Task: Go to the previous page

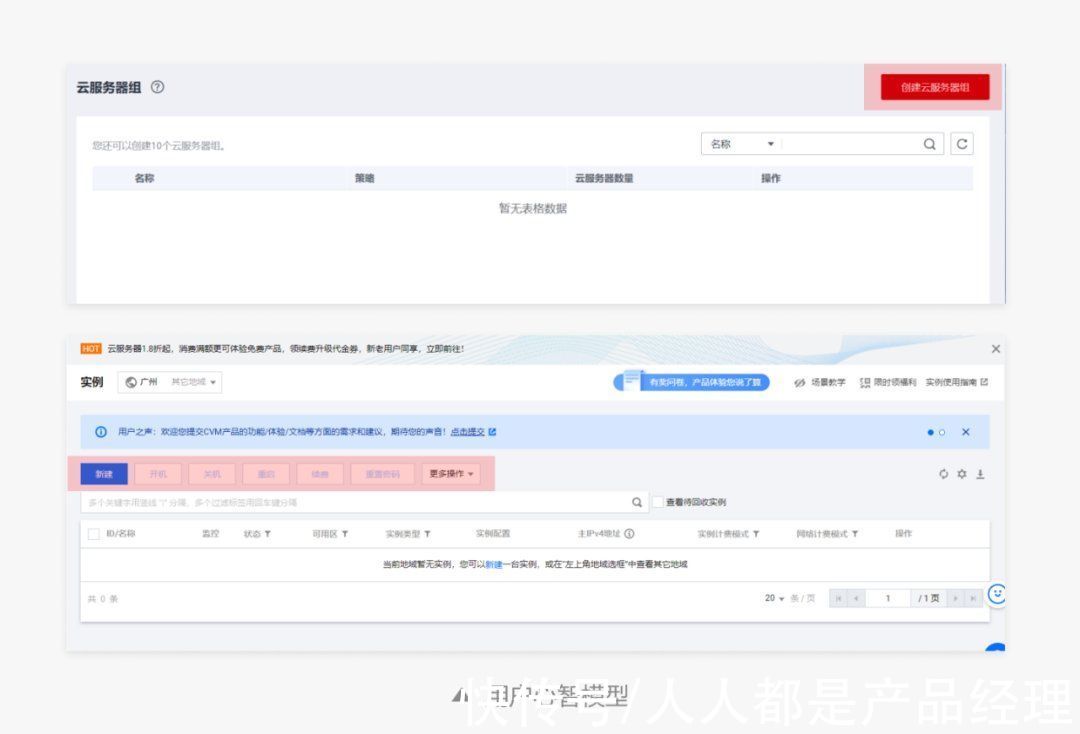Action: coord(856,598)
